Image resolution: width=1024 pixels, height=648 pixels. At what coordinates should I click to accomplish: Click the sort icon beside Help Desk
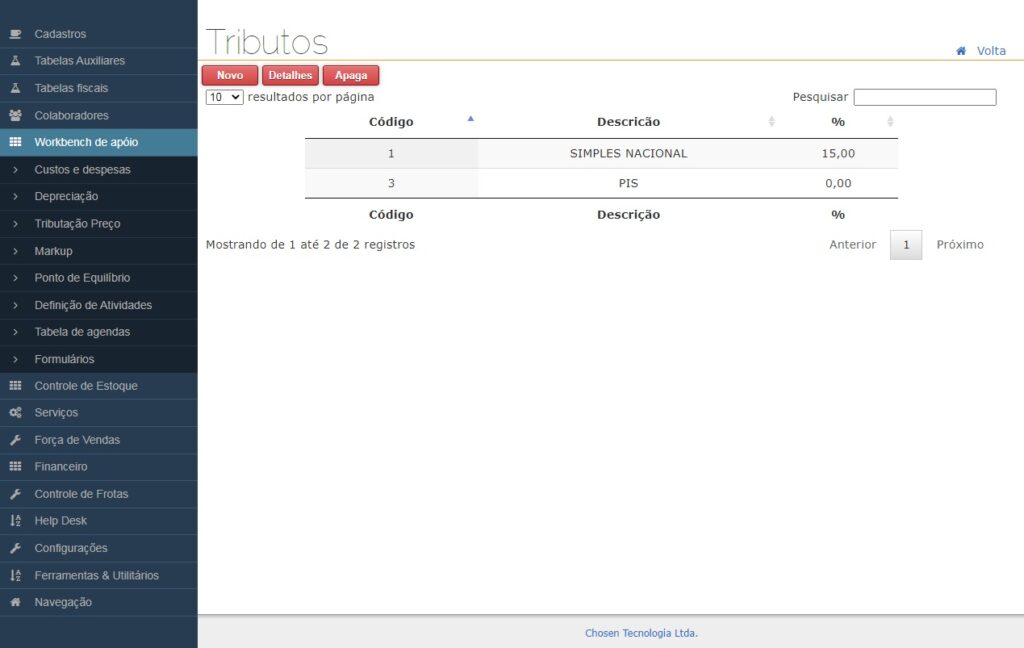pos(15,521)
